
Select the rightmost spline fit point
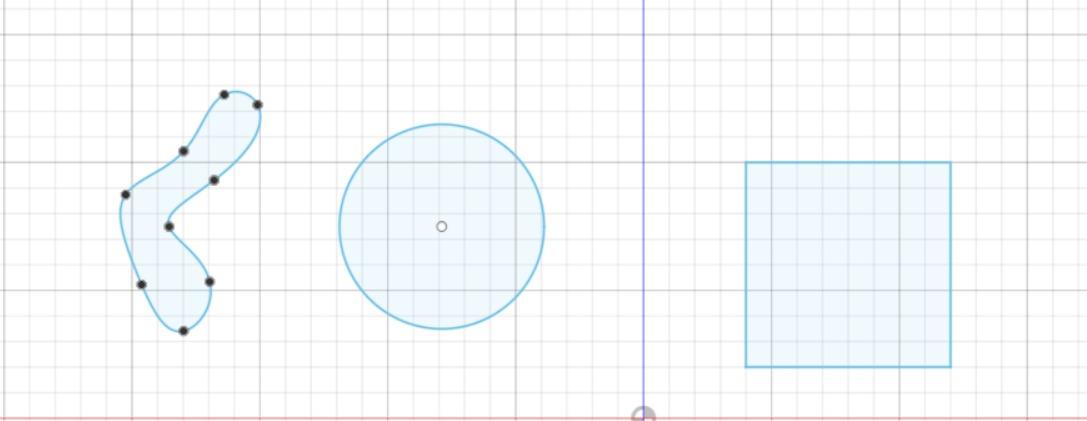point(257,105)
